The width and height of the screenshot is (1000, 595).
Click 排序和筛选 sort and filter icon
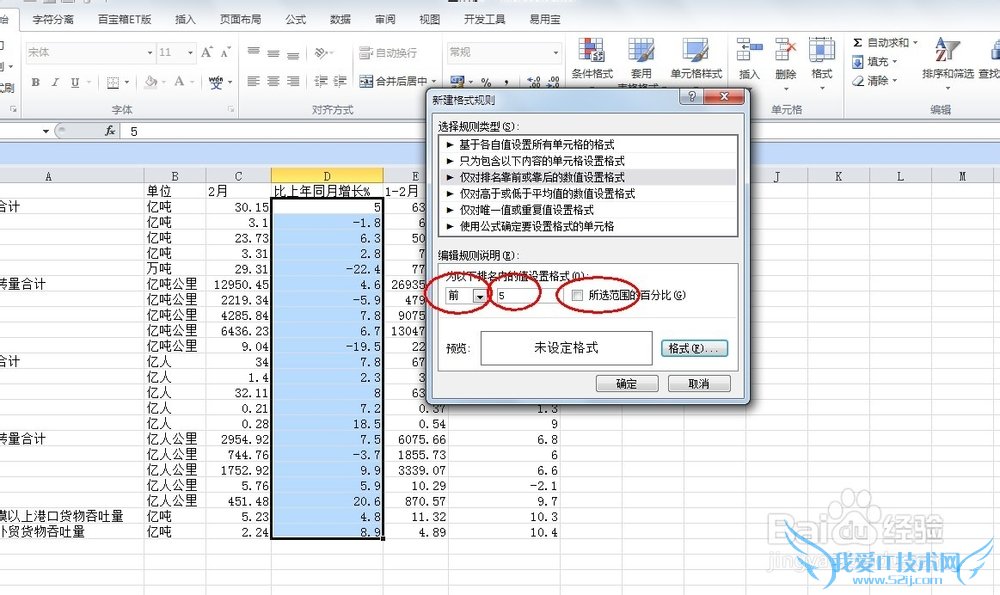click(948, 59)
